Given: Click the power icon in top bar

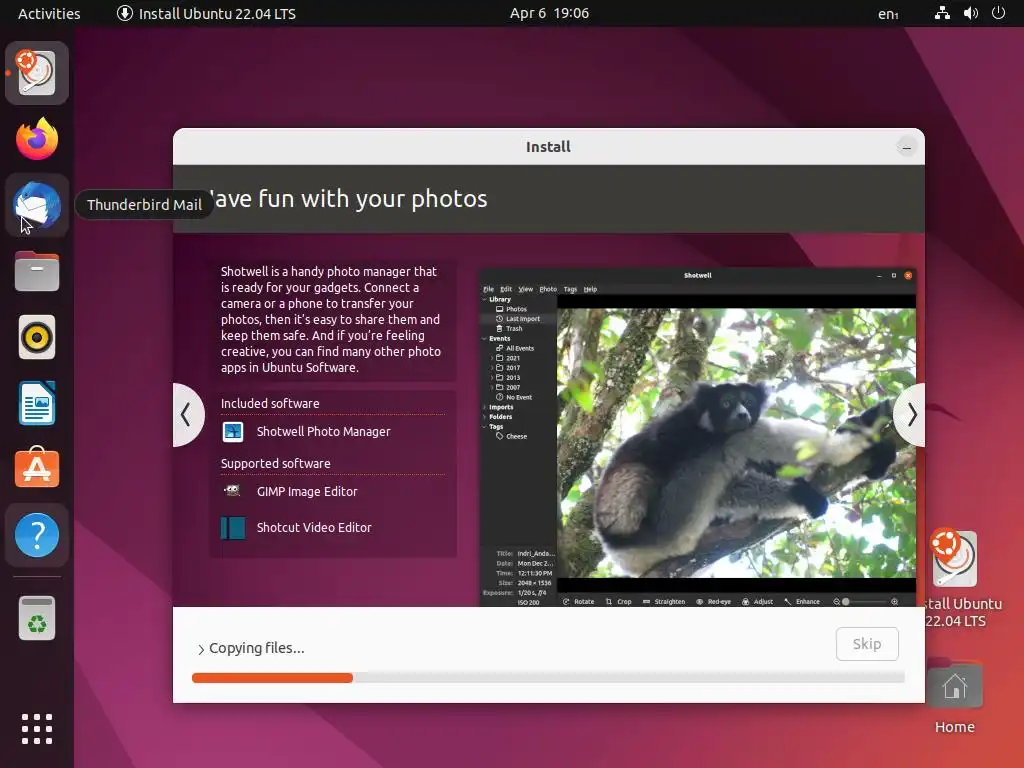Looking at the screenshot, I should [x=999, y=13].
